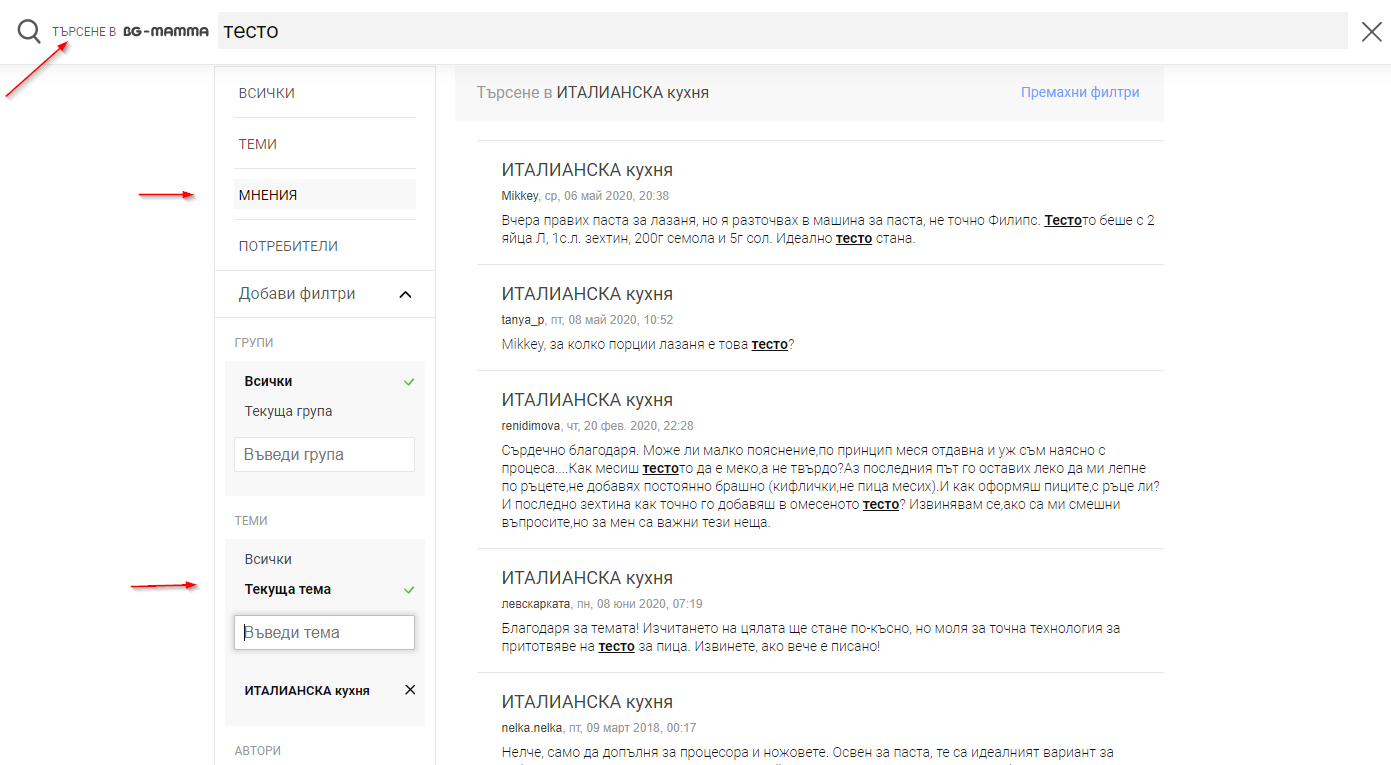1391x765 pixels.
Task: Click the Въведи група input field
Action: pos(324,454)
